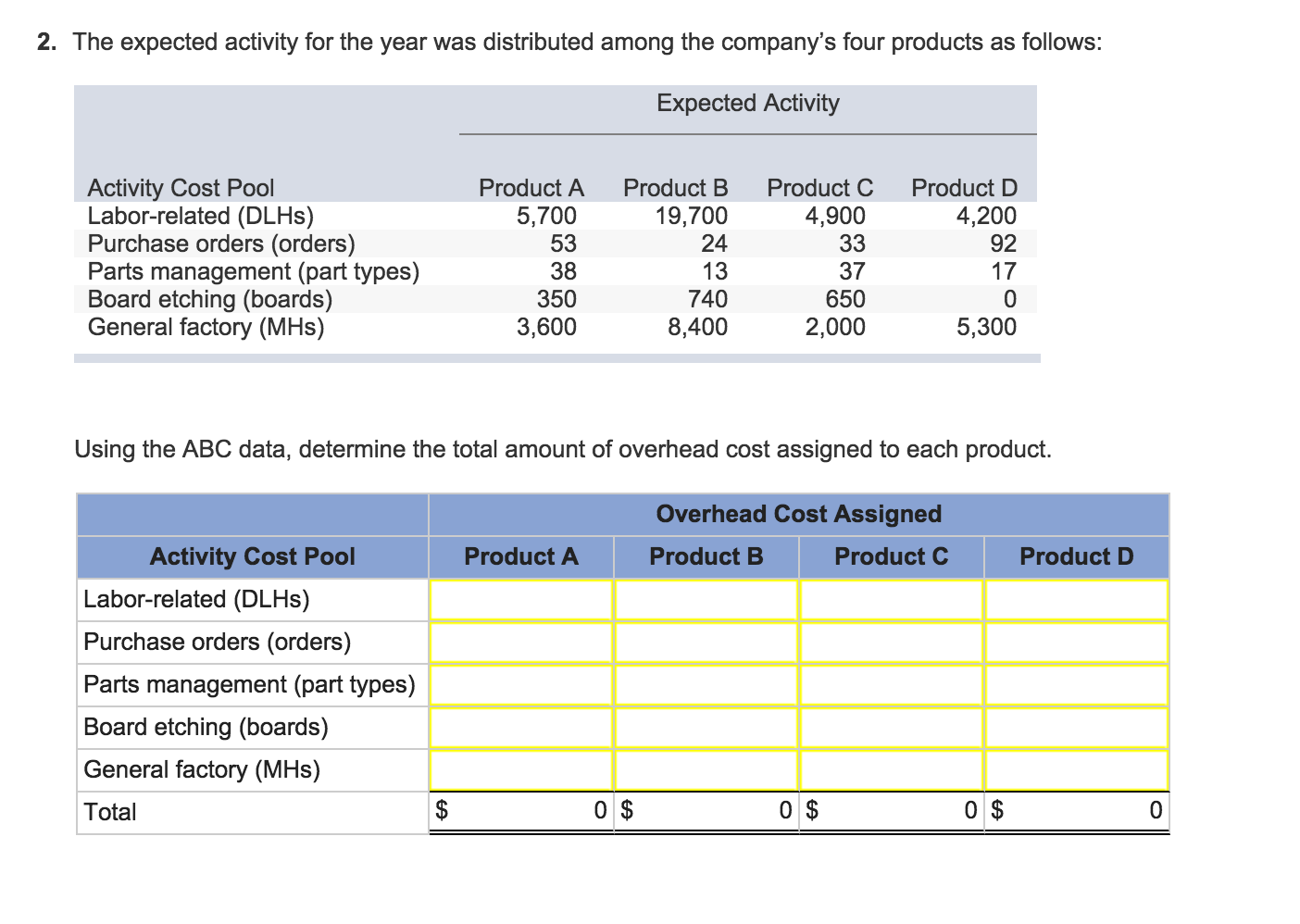The height and width of the screenshot is (924, 1300).
Task: Click value 33 purchase orders Product C
Action: (852, 243)
